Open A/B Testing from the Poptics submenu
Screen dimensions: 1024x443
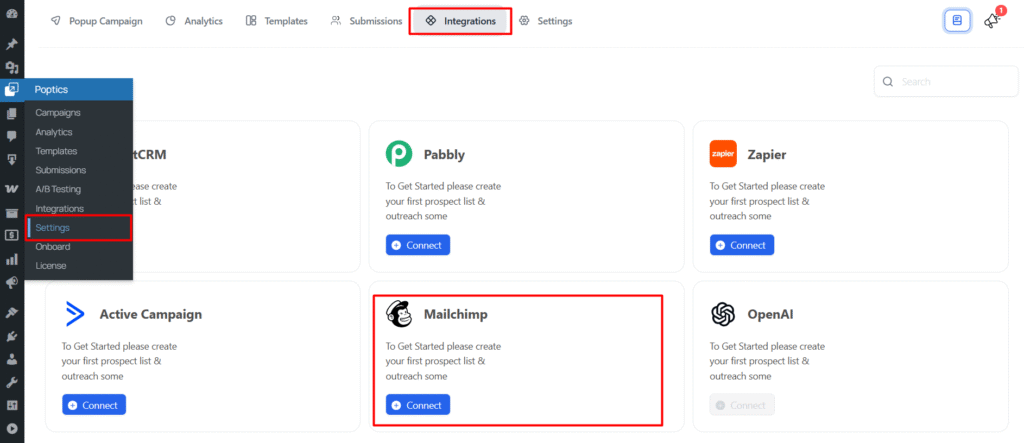pos(58,189)
